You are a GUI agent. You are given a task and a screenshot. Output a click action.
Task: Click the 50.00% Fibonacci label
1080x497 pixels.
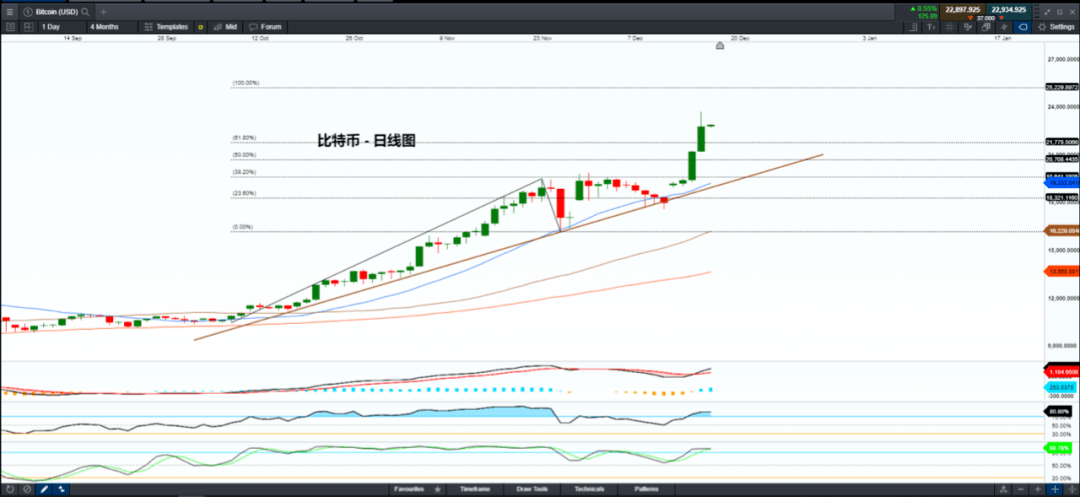245,155
